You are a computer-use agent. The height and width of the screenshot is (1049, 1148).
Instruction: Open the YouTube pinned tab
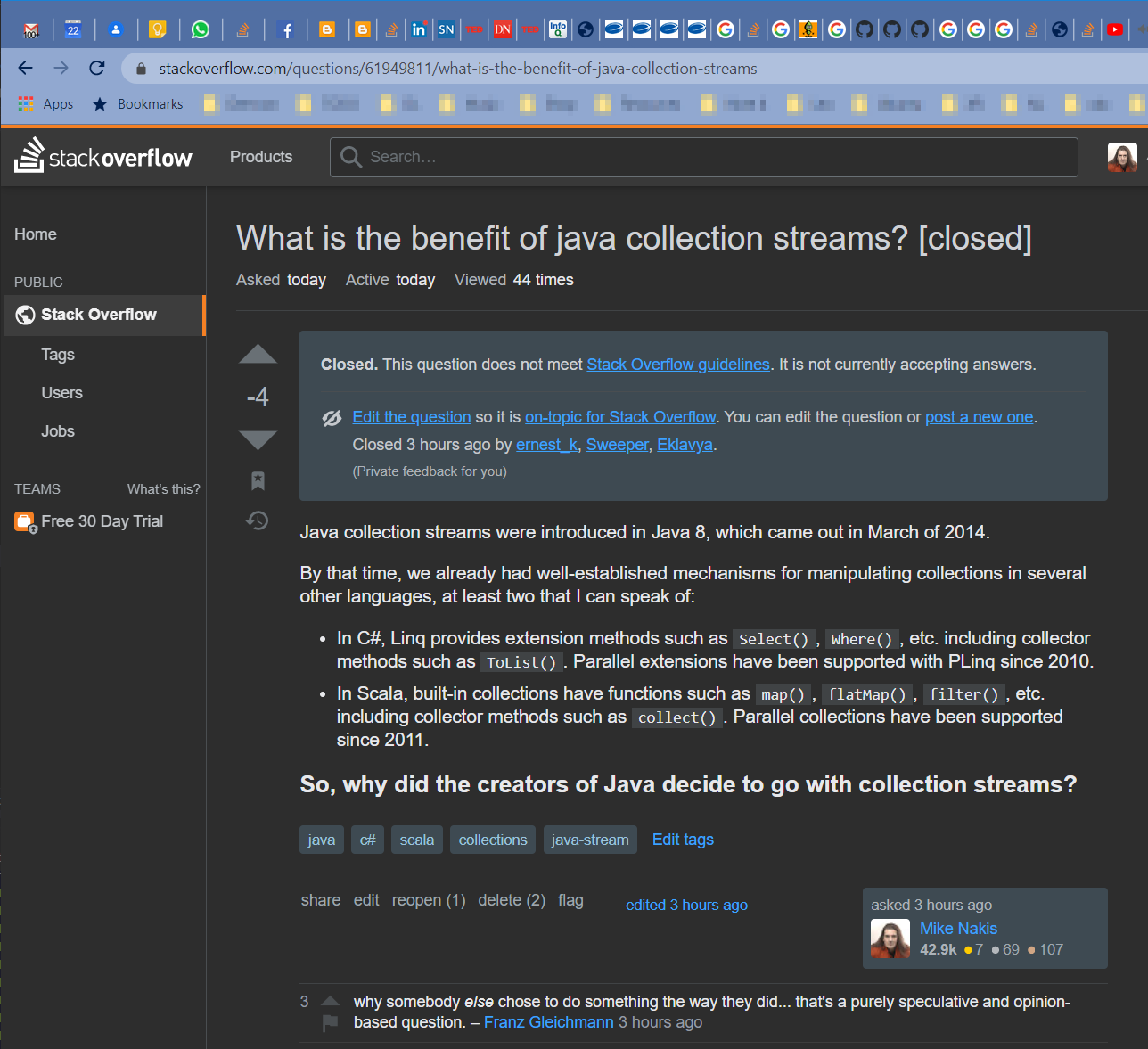pyautogui.click(x=1114, y=29)
